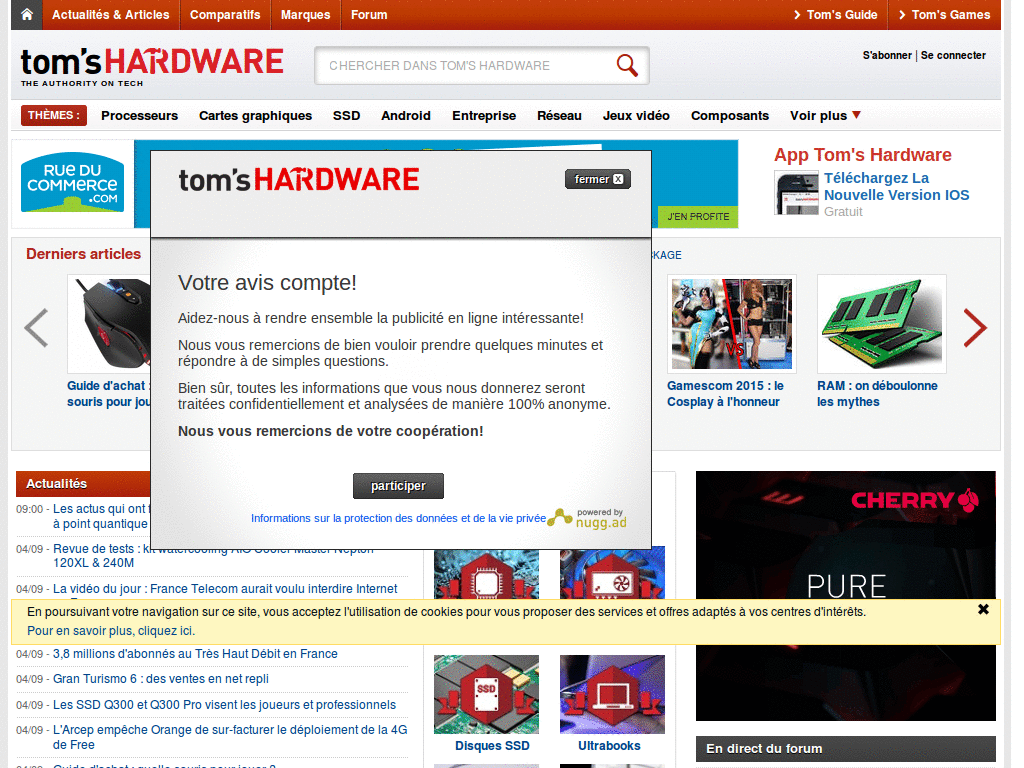
Task: Open the Comparatifs menu
Action: 225,15
